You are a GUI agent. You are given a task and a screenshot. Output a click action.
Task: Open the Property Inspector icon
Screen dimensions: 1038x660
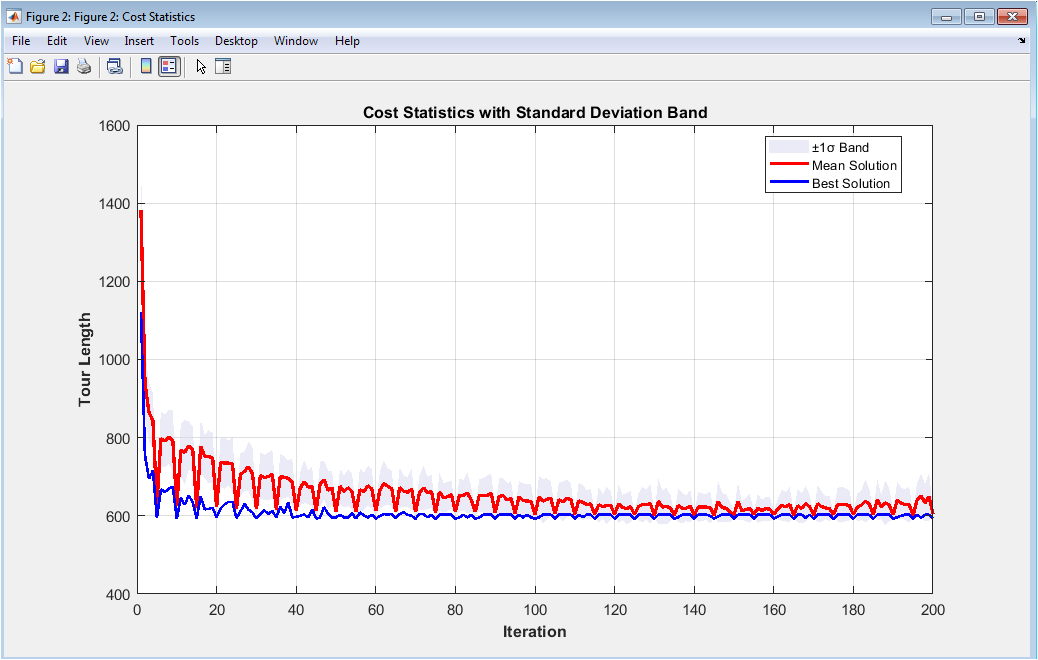point(223,67)
